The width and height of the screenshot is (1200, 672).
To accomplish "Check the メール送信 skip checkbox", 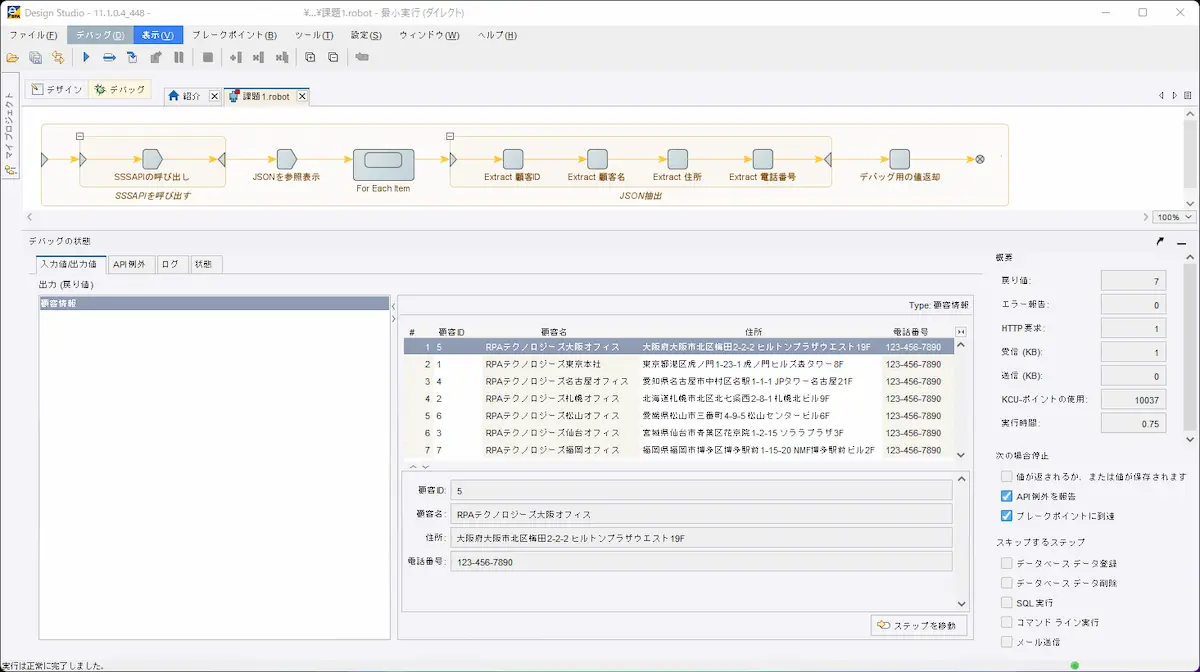I will [1007, 642].
